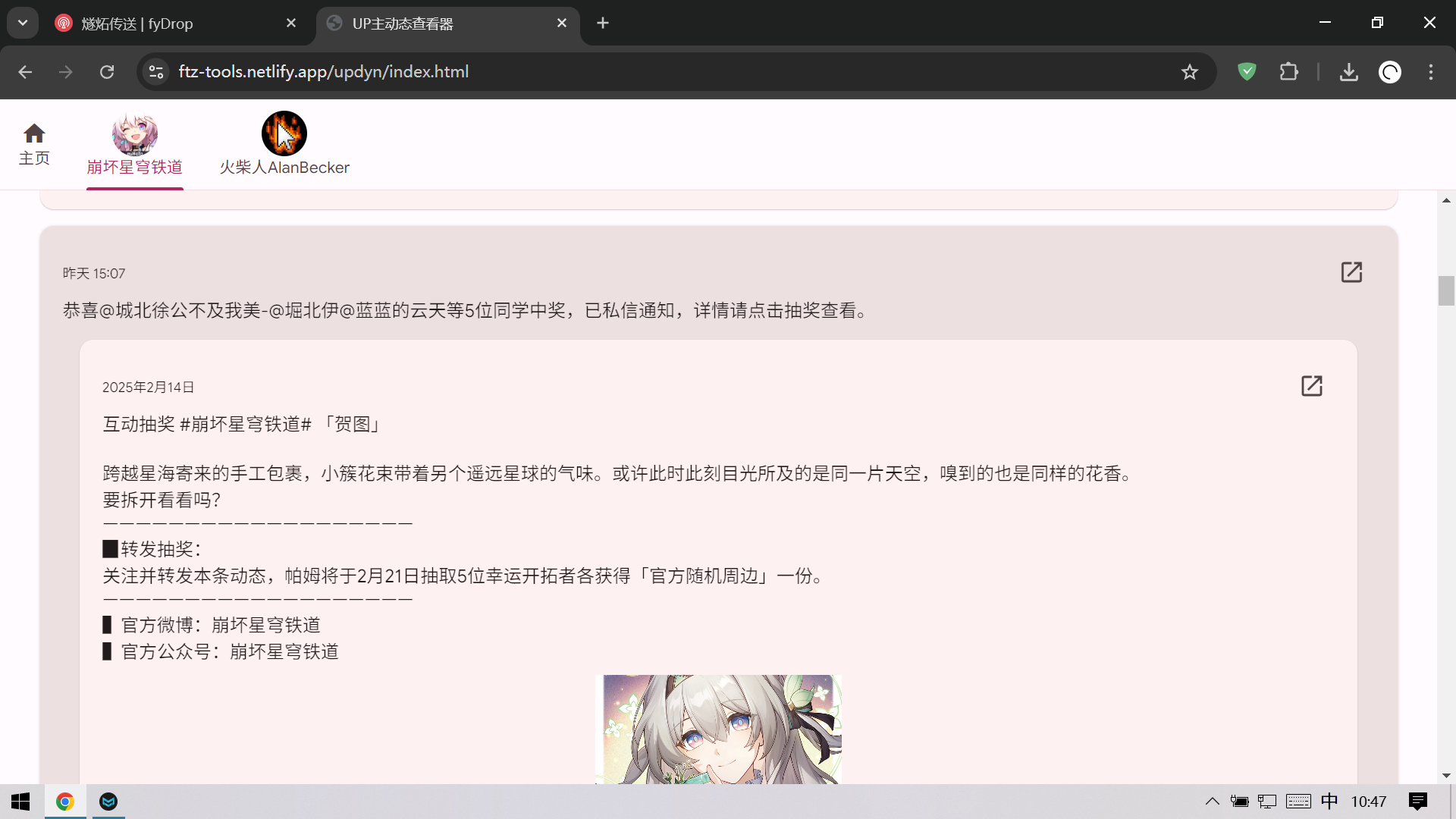View site information icon in address bar
1456x819 pixels.
(156, 72)
